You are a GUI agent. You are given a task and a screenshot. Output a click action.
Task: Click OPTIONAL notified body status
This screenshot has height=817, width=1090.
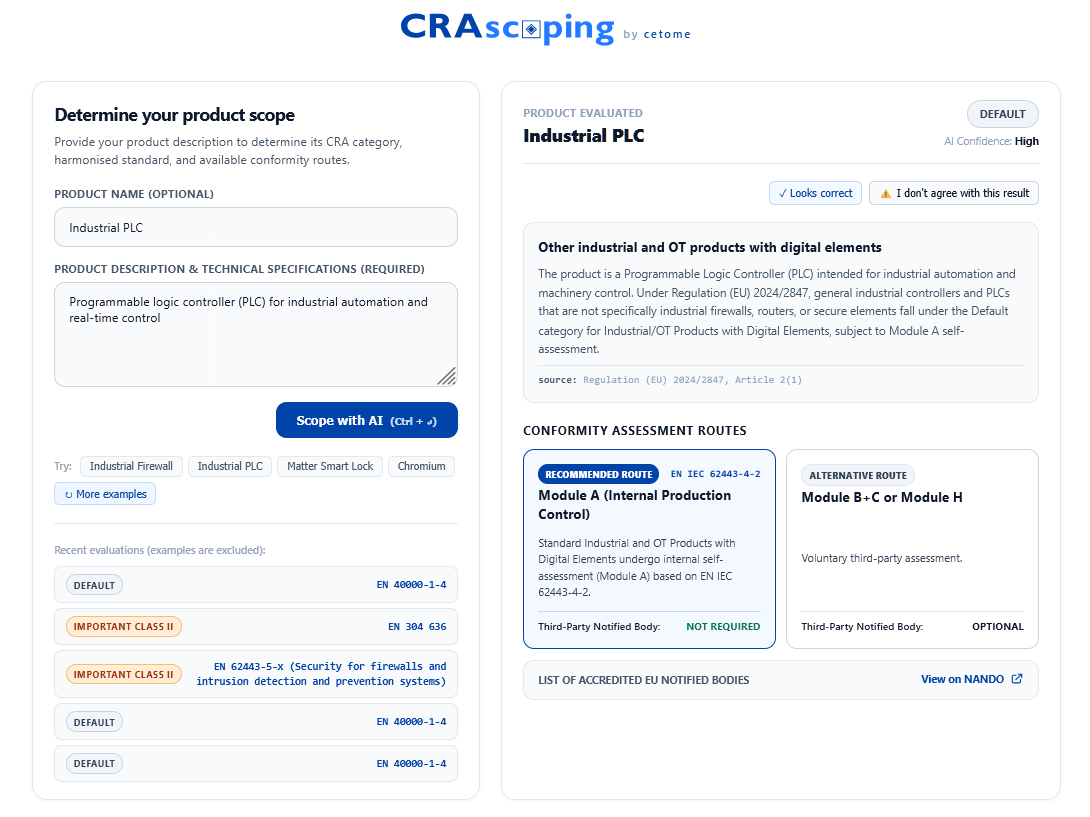click(x=998, y=626)
